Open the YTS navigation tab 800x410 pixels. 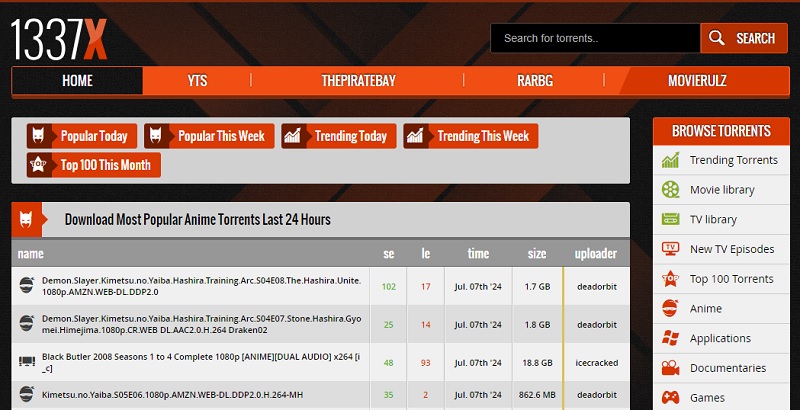click(x=197, y=81)
